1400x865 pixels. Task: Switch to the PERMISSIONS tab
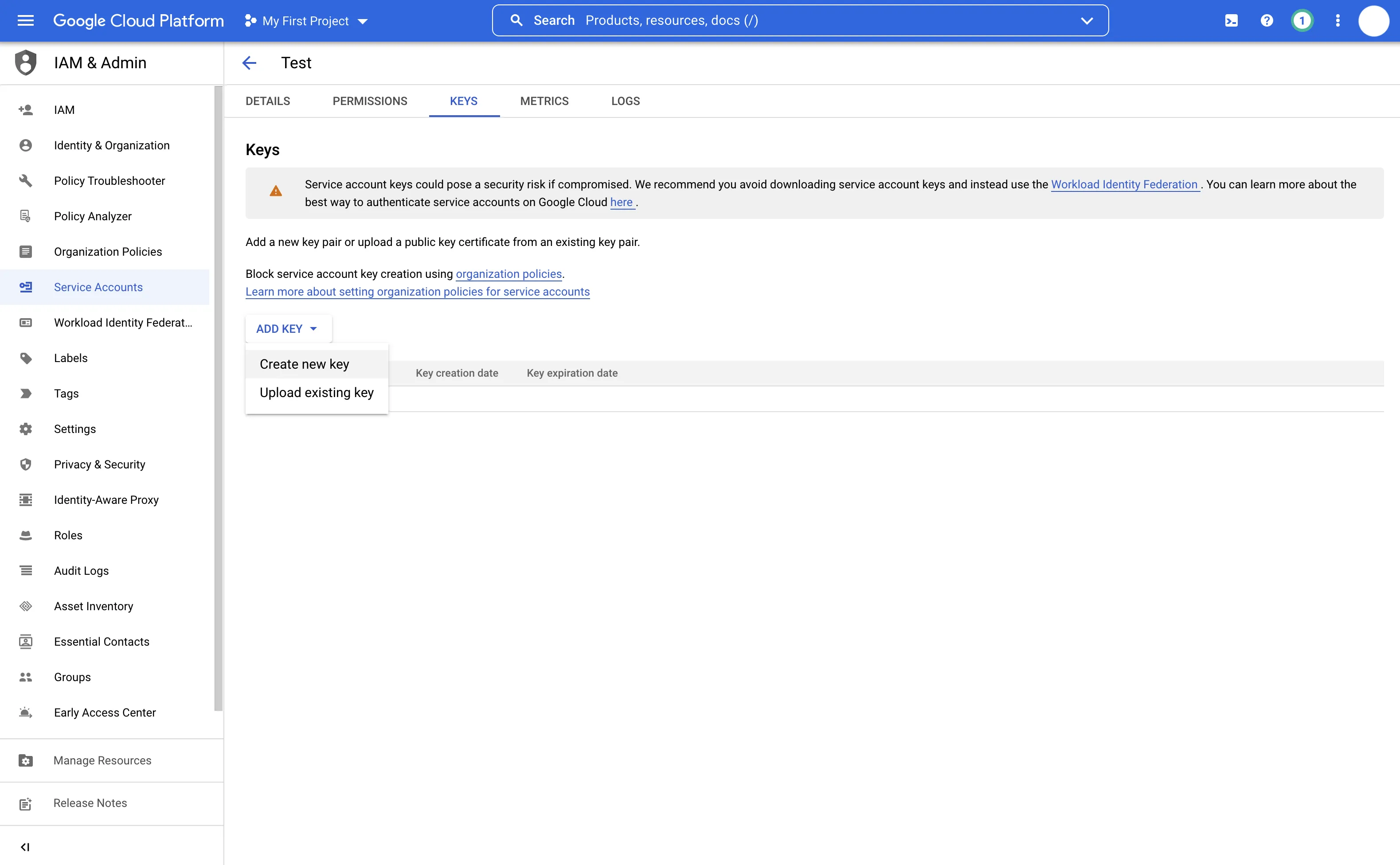point(370,101)
